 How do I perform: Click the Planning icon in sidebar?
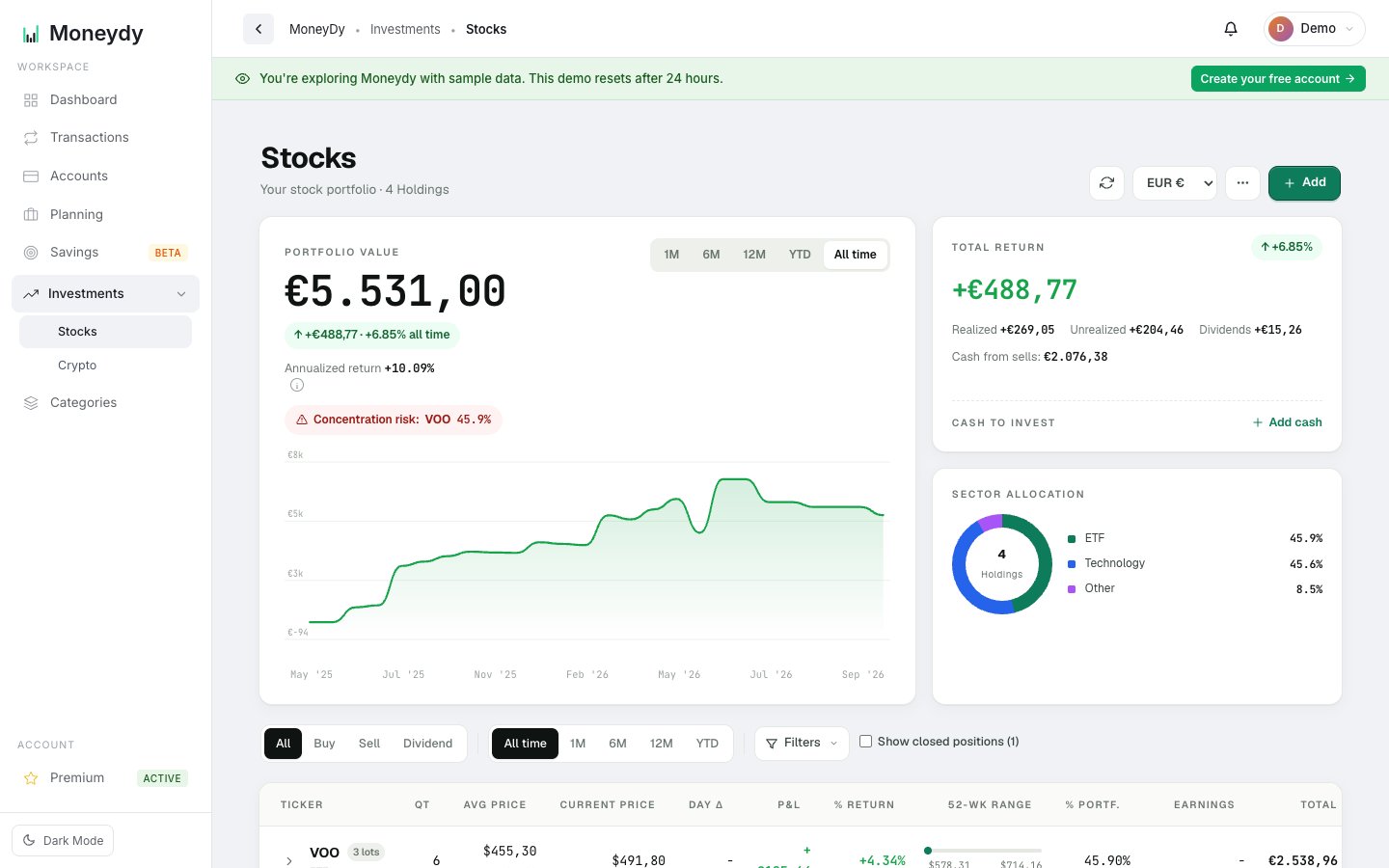[x=31, y=214]
